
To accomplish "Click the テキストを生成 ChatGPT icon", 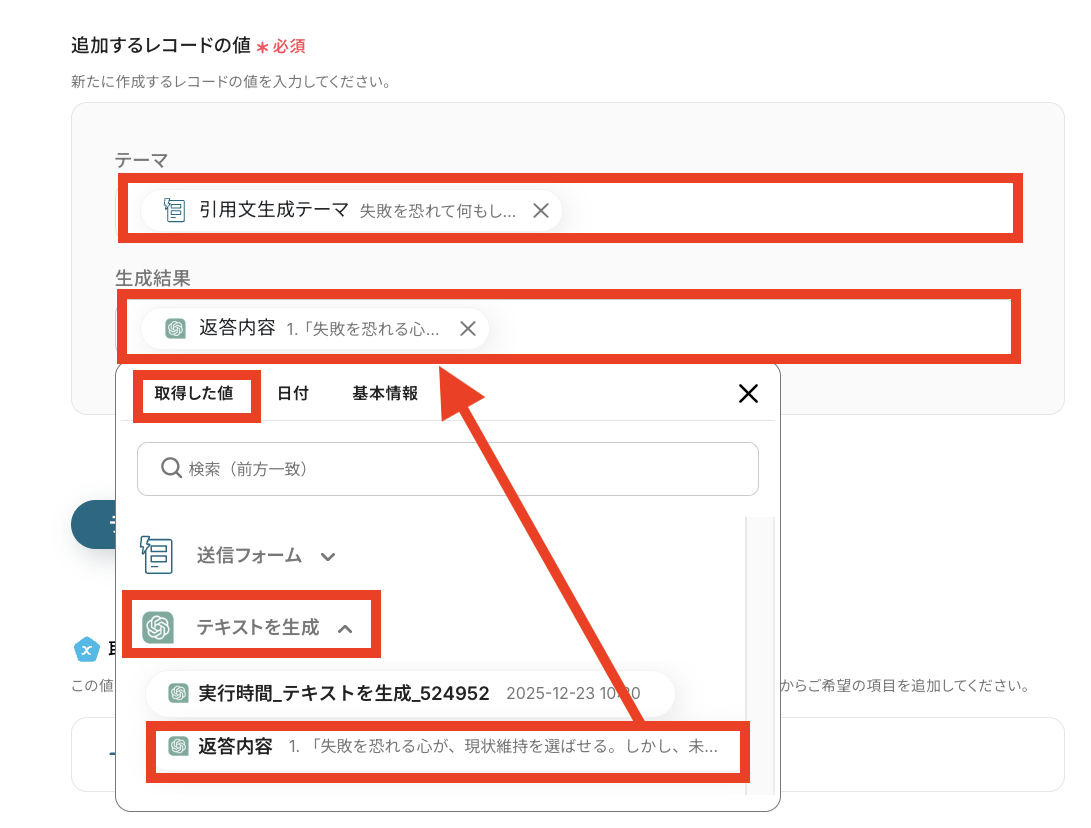I will coord(158,628).
